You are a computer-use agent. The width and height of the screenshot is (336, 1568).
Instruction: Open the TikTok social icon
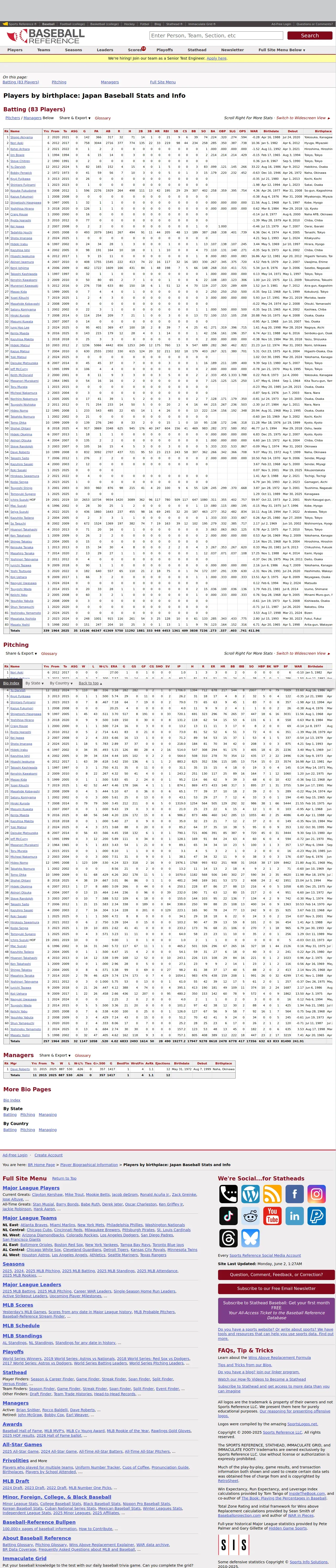click(228, 1216)
